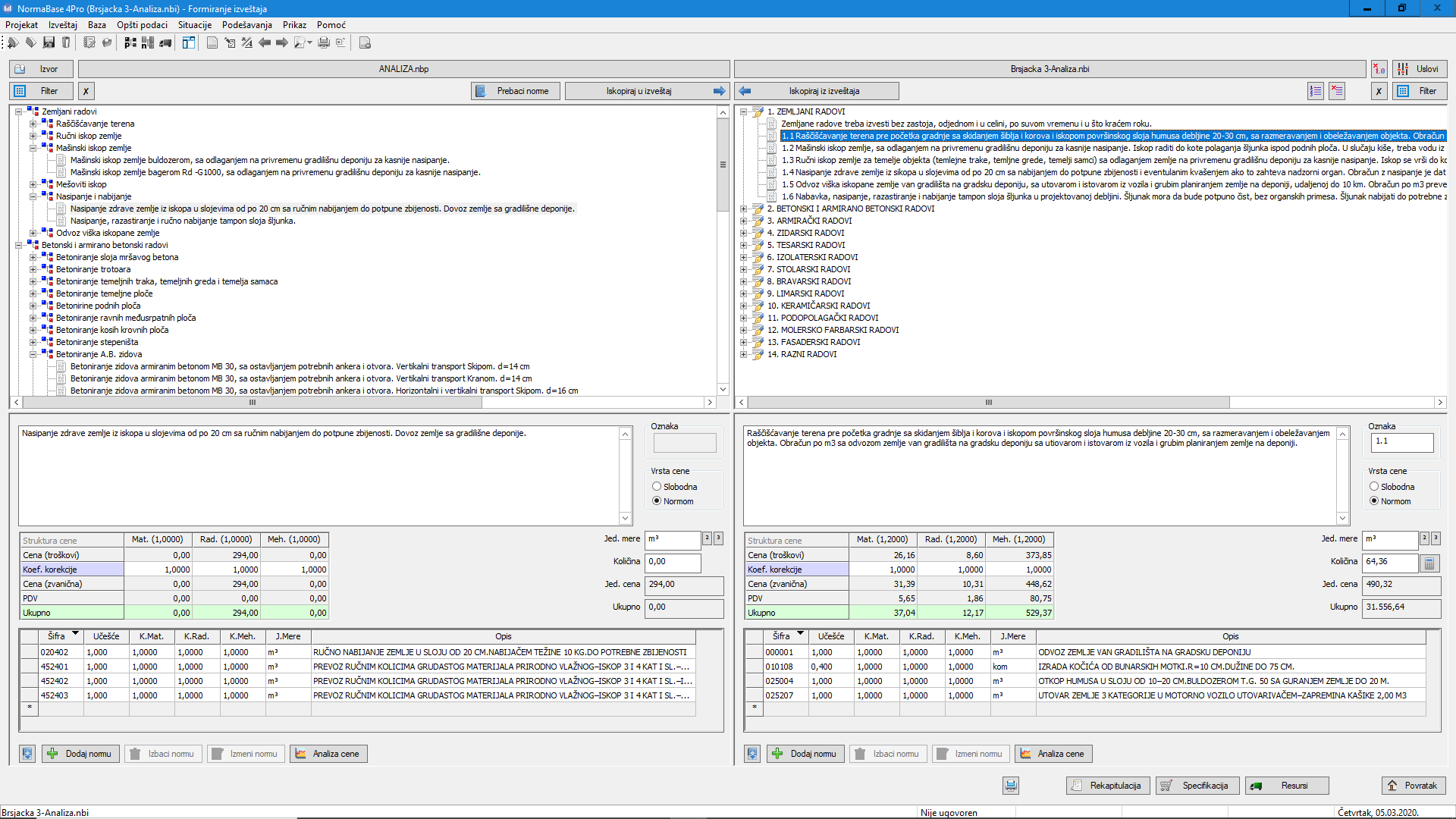The image size is (1456, 819).
Task: Click the Rekapitulacija button
Action: coord(1108,786)
